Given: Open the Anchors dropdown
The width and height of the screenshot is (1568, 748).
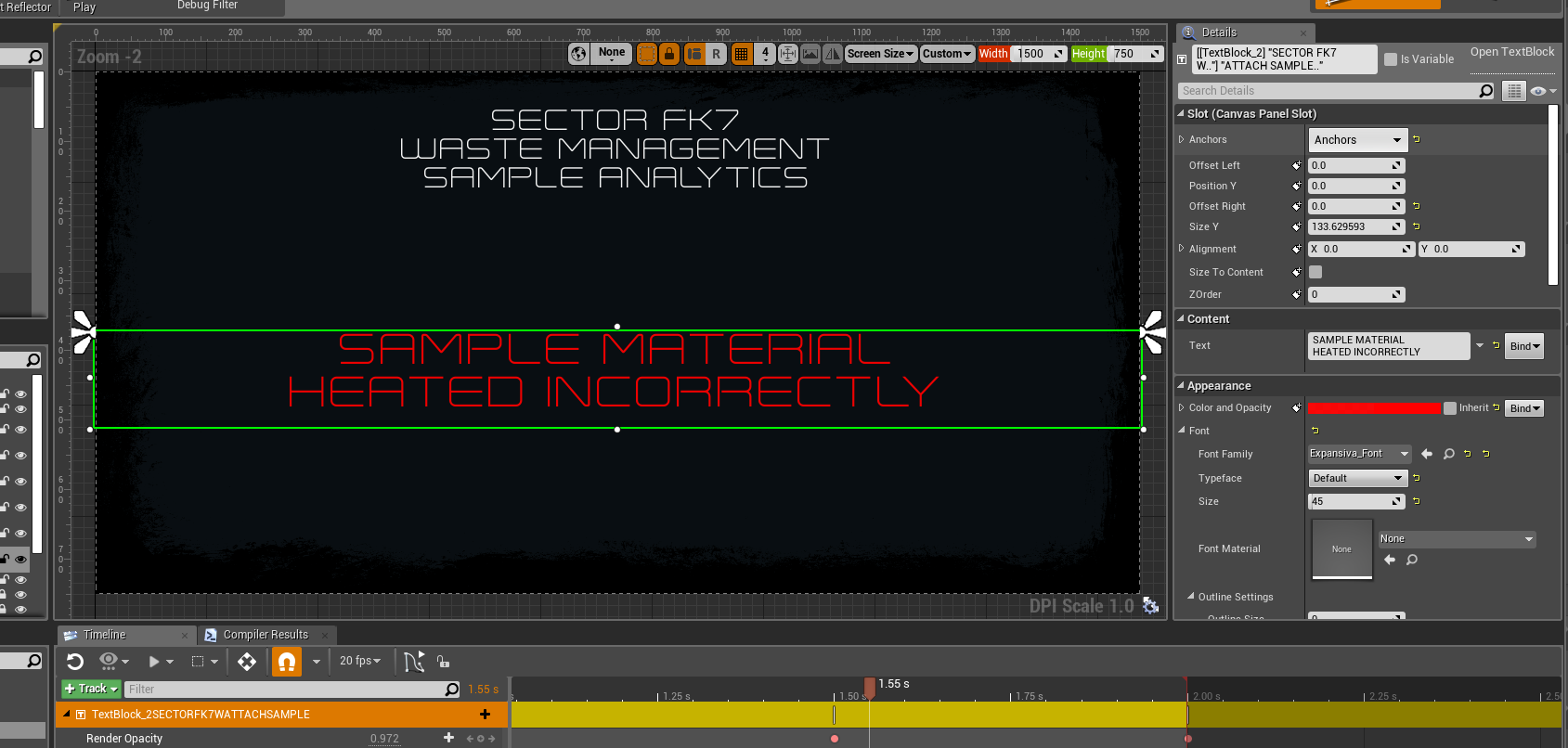Looking at the screenshot, I should 1356,140.
